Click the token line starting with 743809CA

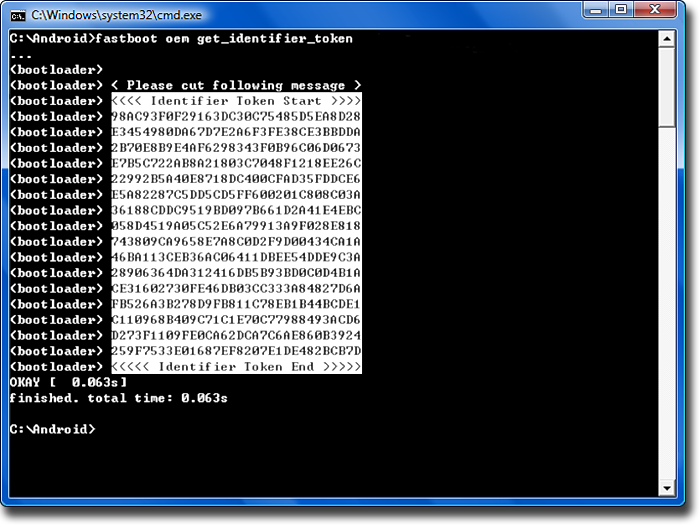235,242
